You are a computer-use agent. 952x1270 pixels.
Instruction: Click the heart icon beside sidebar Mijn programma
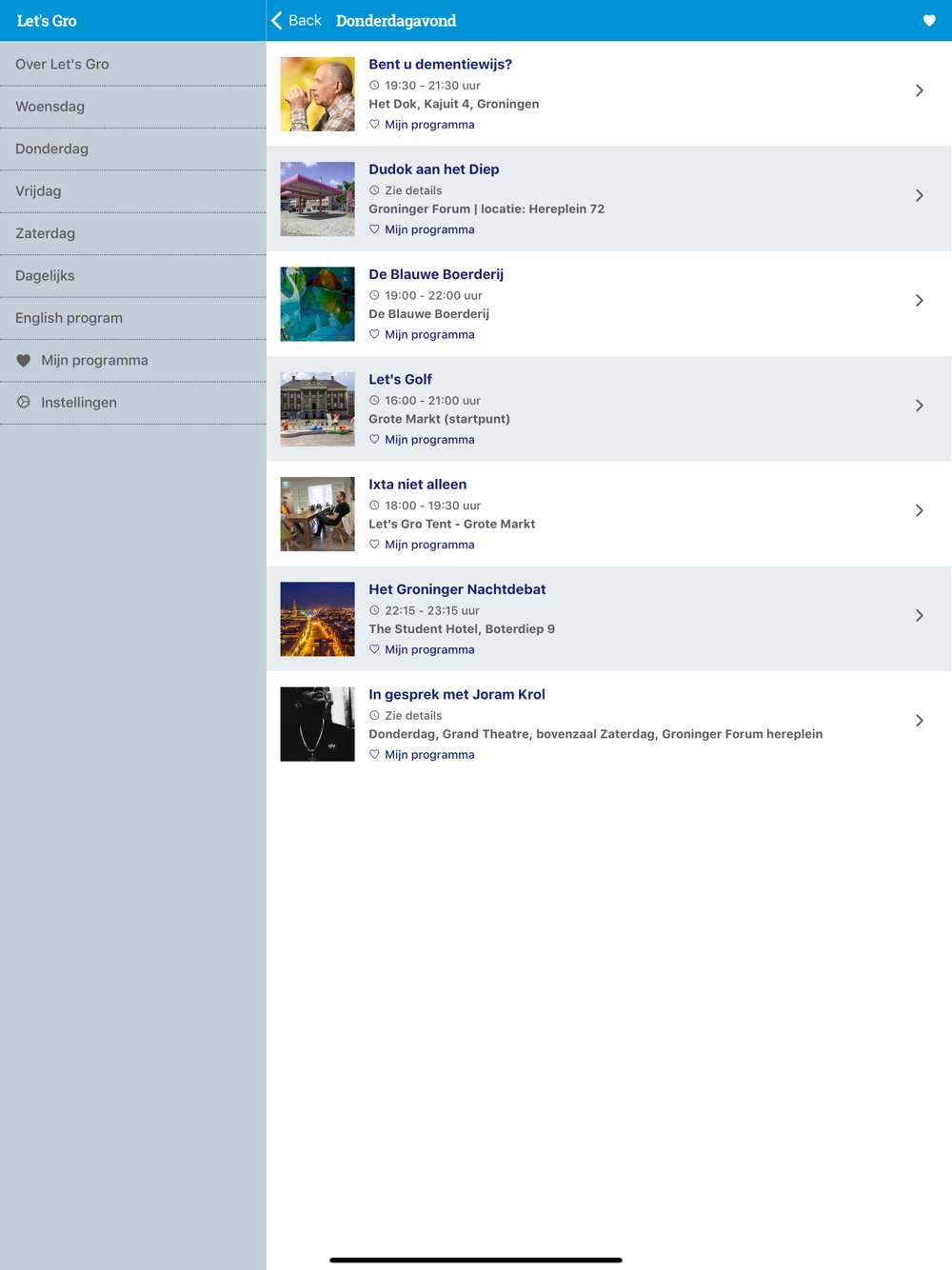pyautogui.click(x=24, y=361)
